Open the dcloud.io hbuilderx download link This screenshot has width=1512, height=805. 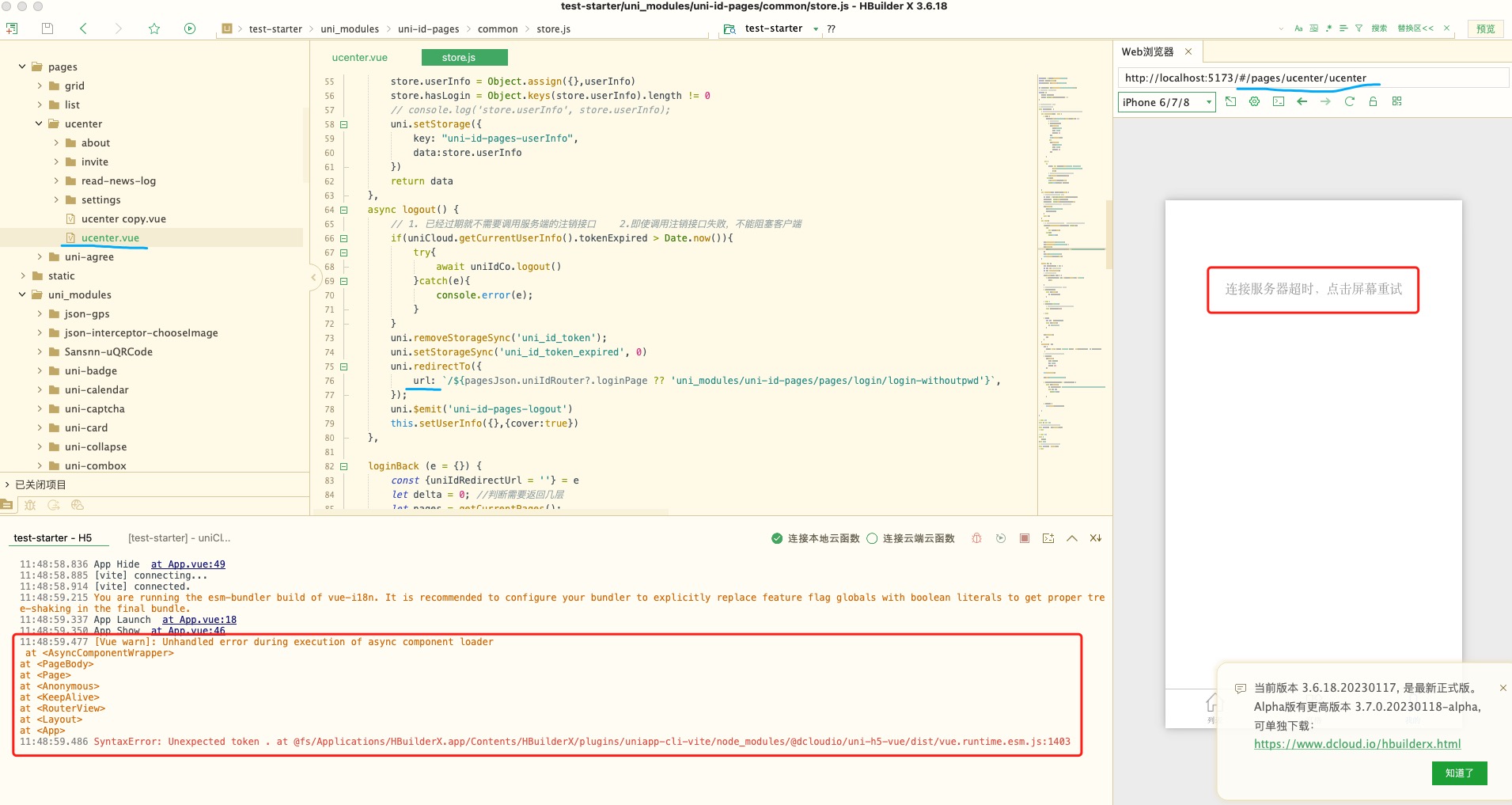(x=1357, y=744)
